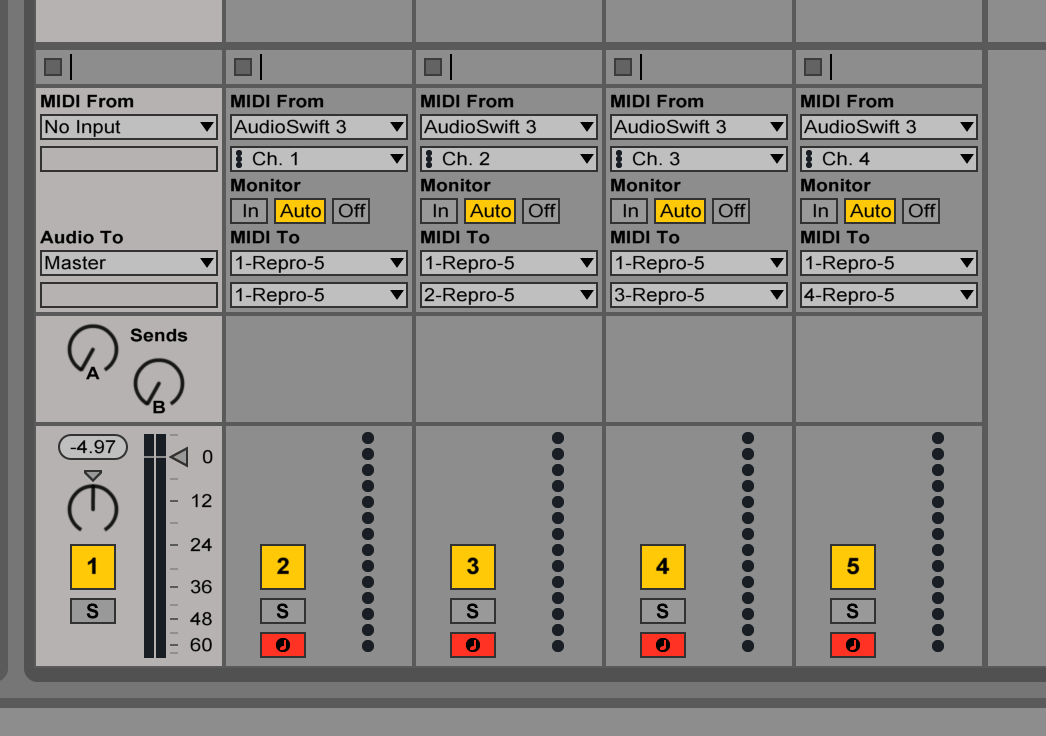Image resolution: width=1046 pixels, height=736 pixels.
Task: Solo track 4
Action: click(x=662, y=611)
